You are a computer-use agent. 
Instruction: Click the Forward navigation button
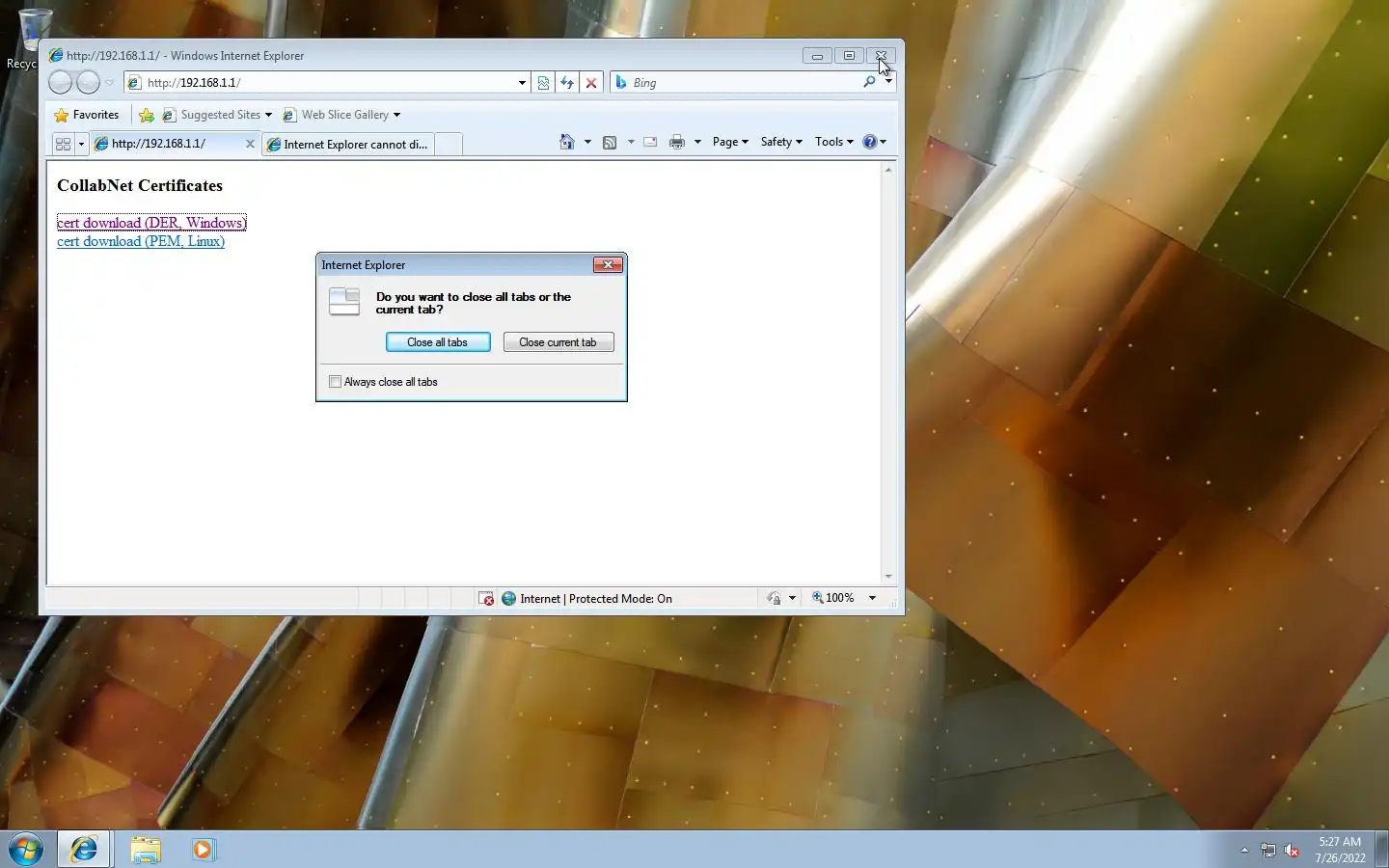(88, 83)
